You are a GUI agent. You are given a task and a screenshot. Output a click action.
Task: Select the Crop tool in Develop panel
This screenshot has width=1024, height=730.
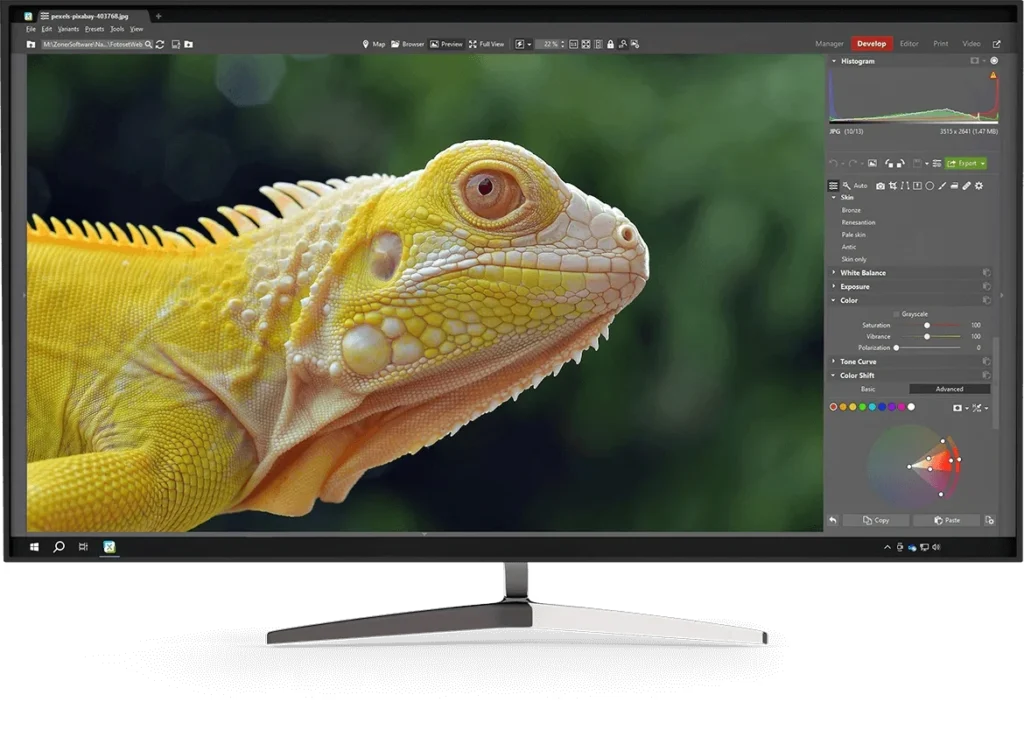tap(894, 185)
